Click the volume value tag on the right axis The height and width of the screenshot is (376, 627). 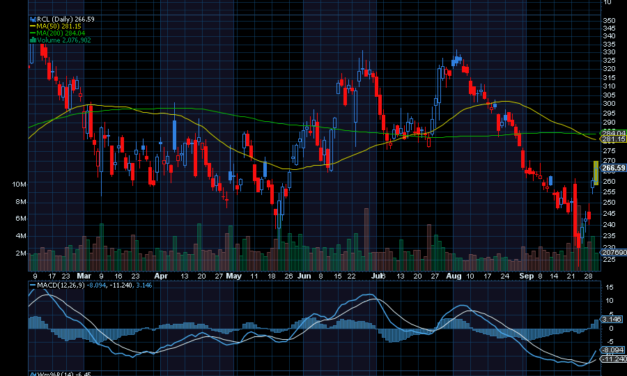tap(613, 252)
